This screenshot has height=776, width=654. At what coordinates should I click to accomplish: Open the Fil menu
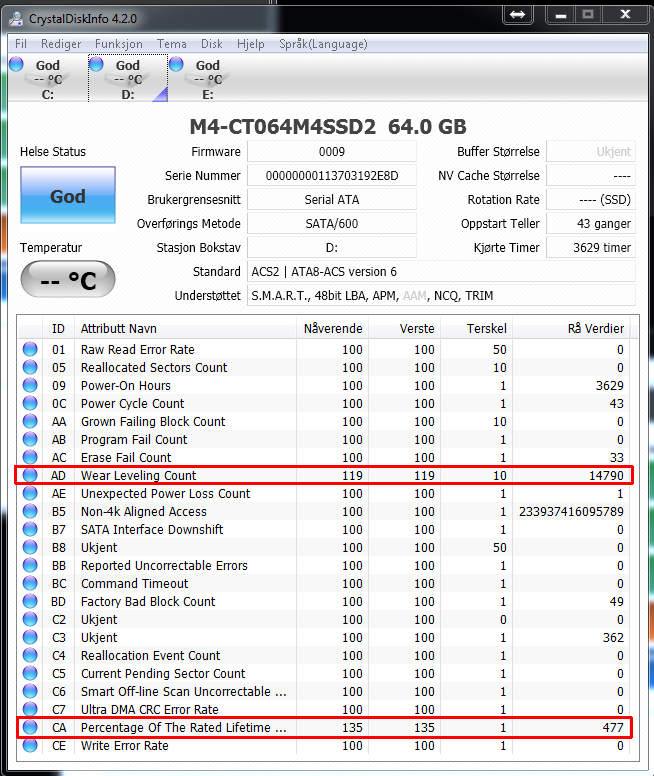point(21,44)
